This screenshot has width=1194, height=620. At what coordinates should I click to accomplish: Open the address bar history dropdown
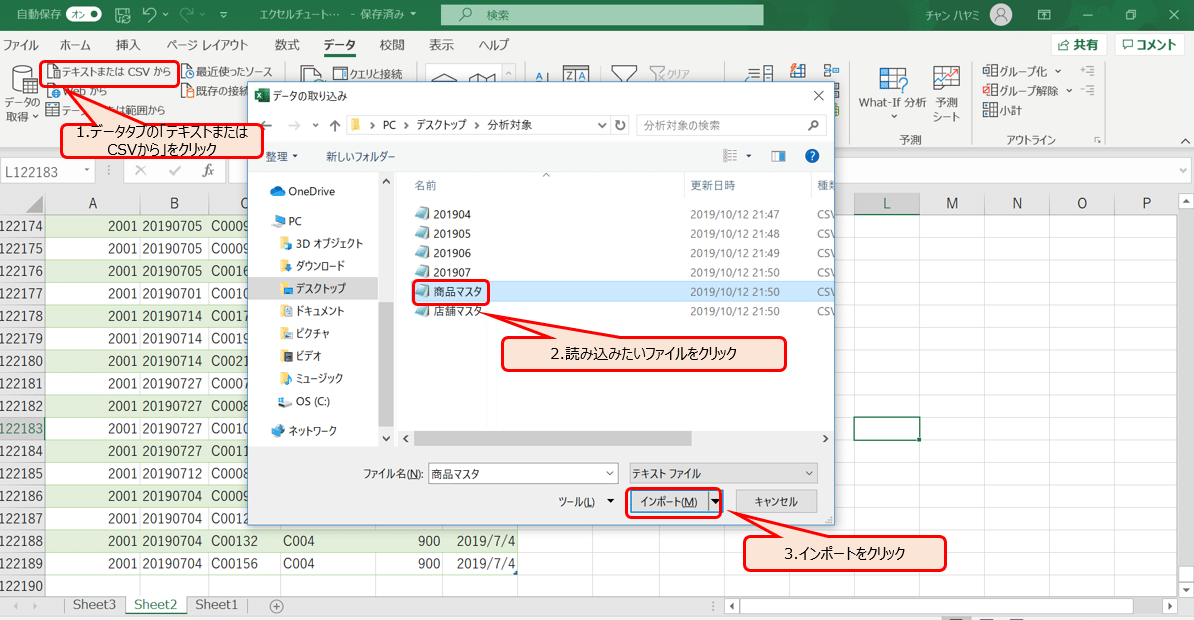coord(602,125)
